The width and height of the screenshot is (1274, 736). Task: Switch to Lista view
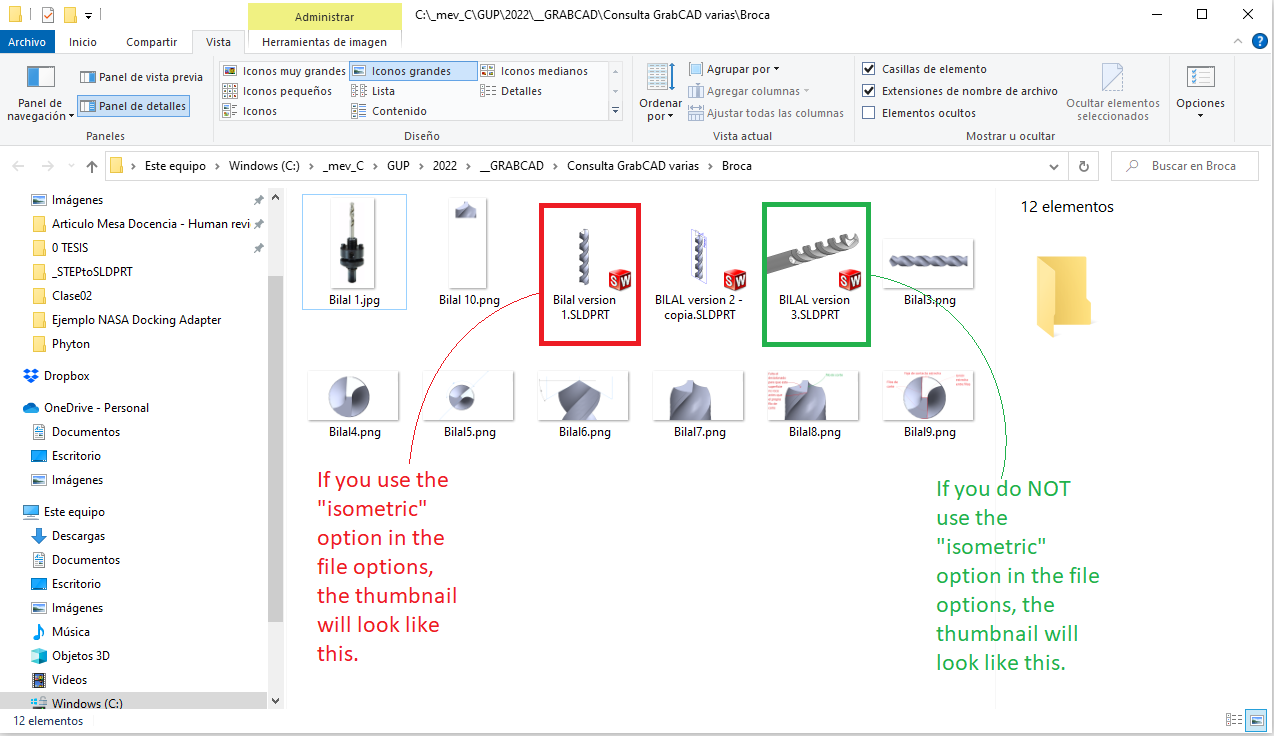381,90
